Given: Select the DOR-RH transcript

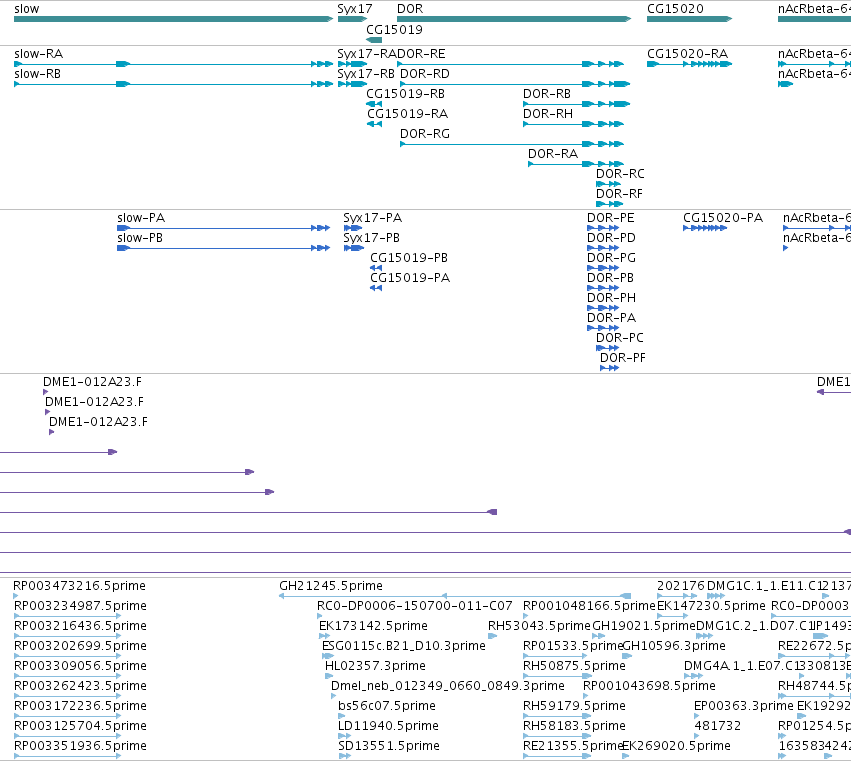Looking at the screenshot, I should coord(573,124).
